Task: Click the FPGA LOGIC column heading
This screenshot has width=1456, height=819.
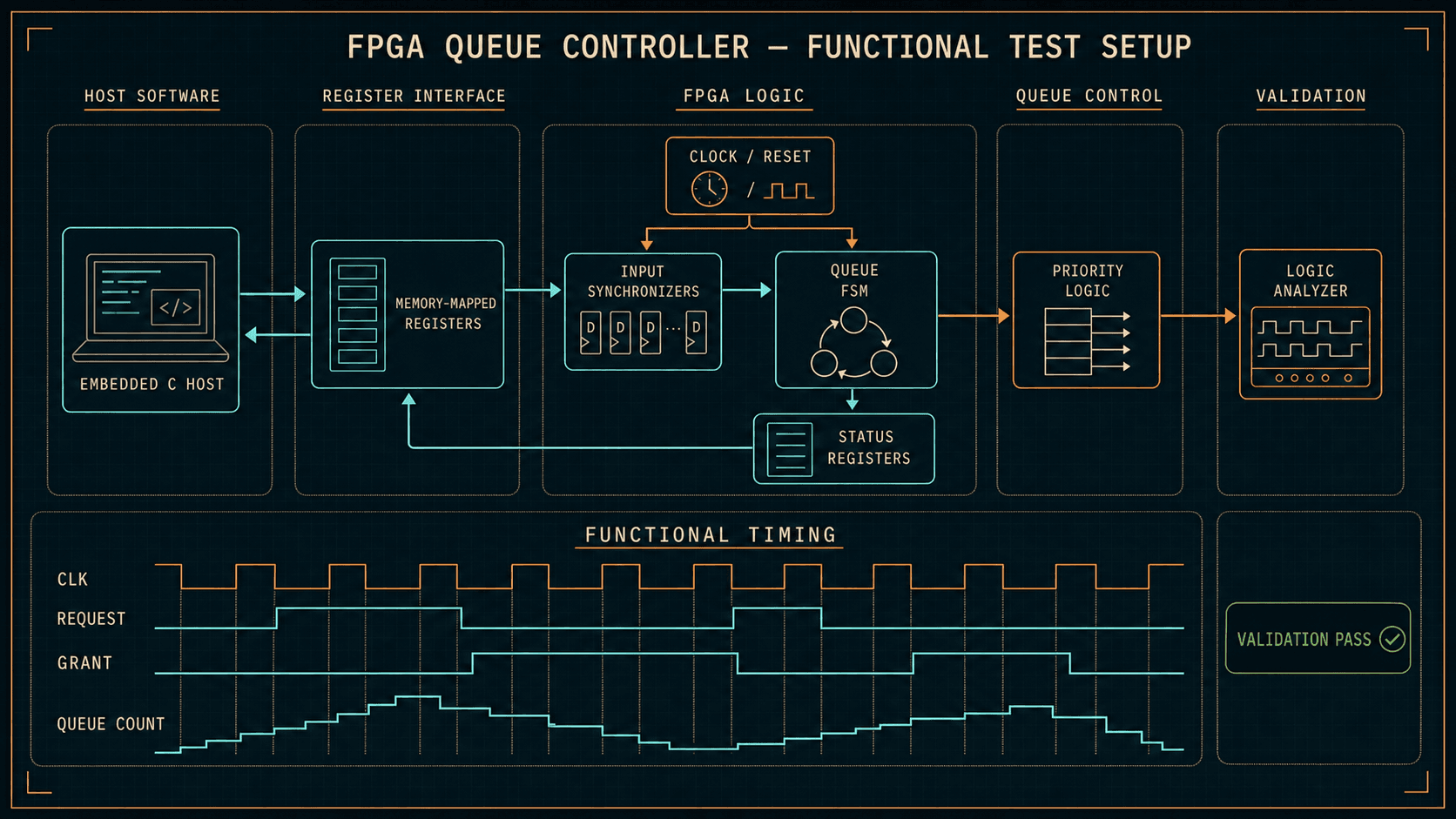Action: click(744, 96)
